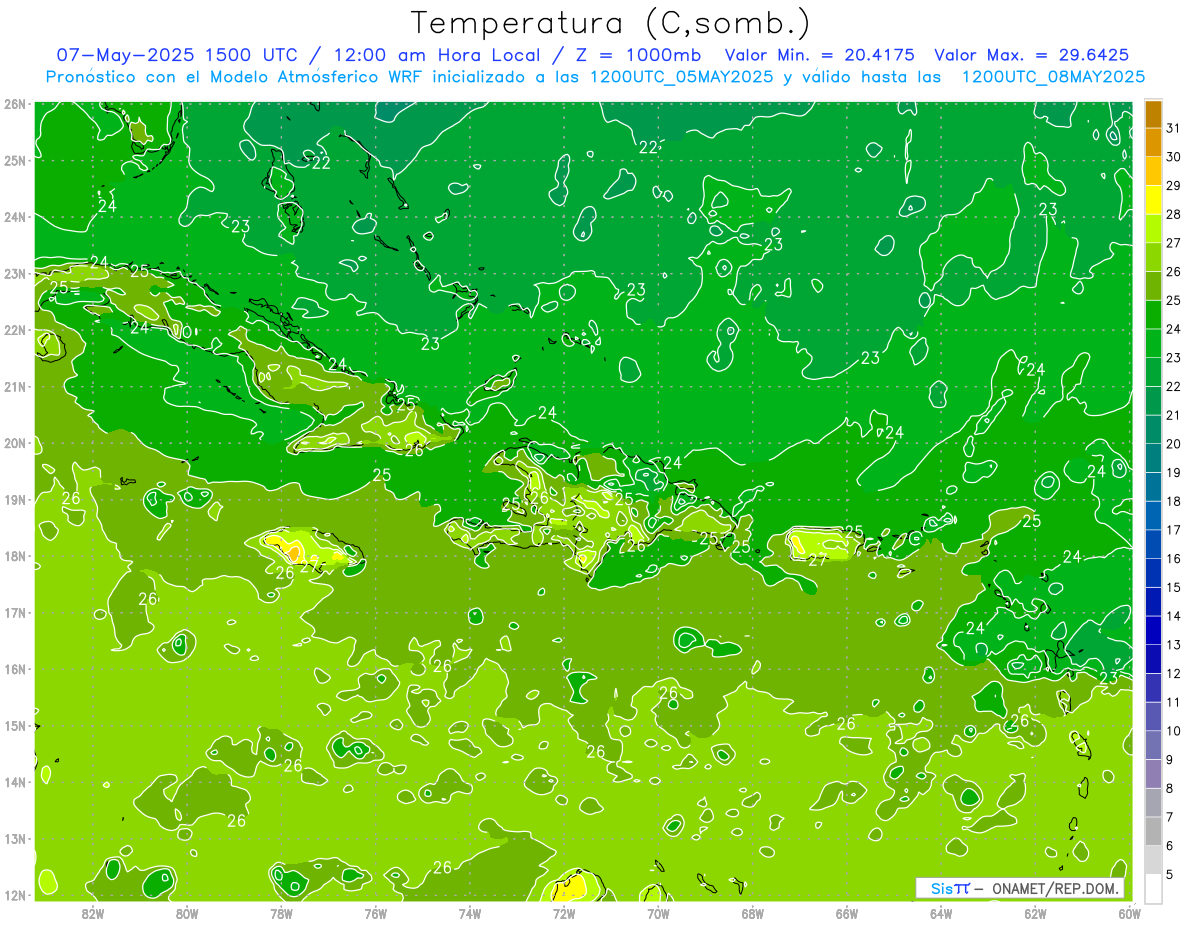Click the "66W" longitude axis label
This screenshot has height=927, width=1200.
847,913
